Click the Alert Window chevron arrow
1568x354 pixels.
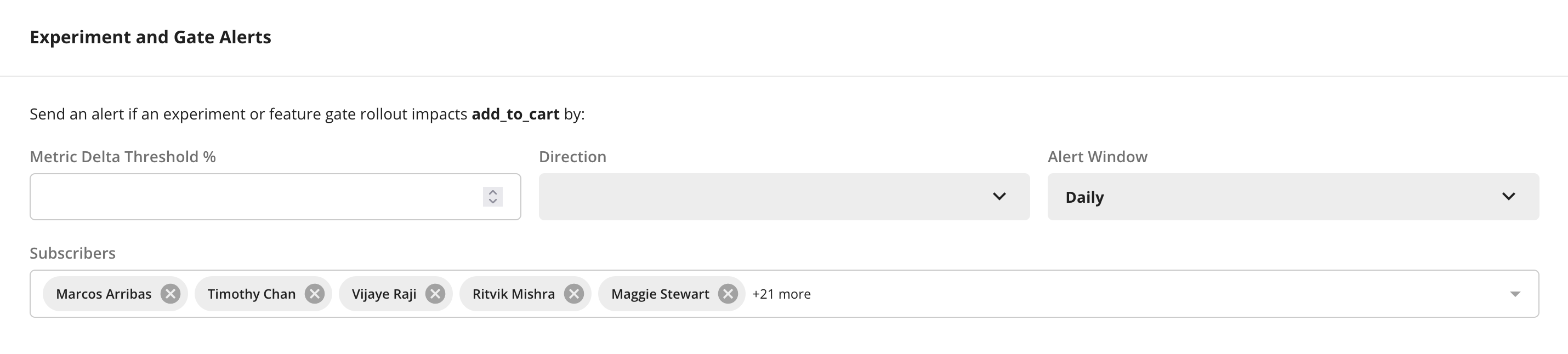pyautogui.click(x=1508, y=197)
